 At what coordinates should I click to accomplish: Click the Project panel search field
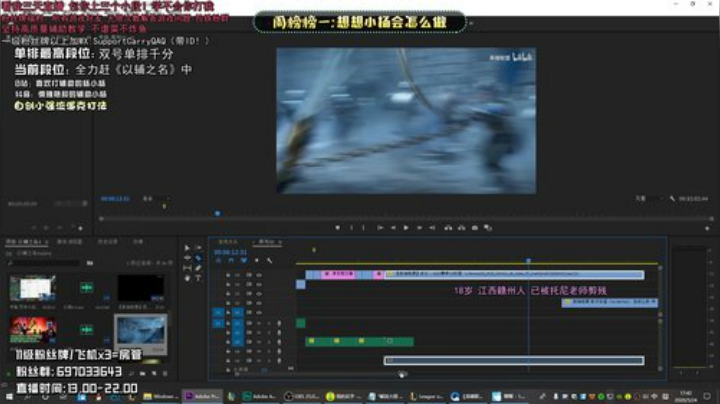click(x=45, y=263)
